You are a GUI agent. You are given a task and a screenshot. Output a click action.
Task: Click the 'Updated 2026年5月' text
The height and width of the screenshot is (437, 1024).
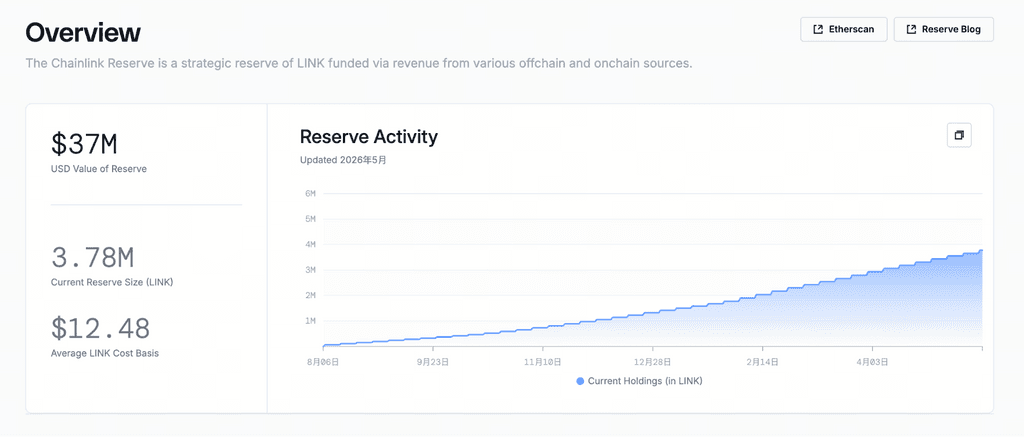pos(343,159)
